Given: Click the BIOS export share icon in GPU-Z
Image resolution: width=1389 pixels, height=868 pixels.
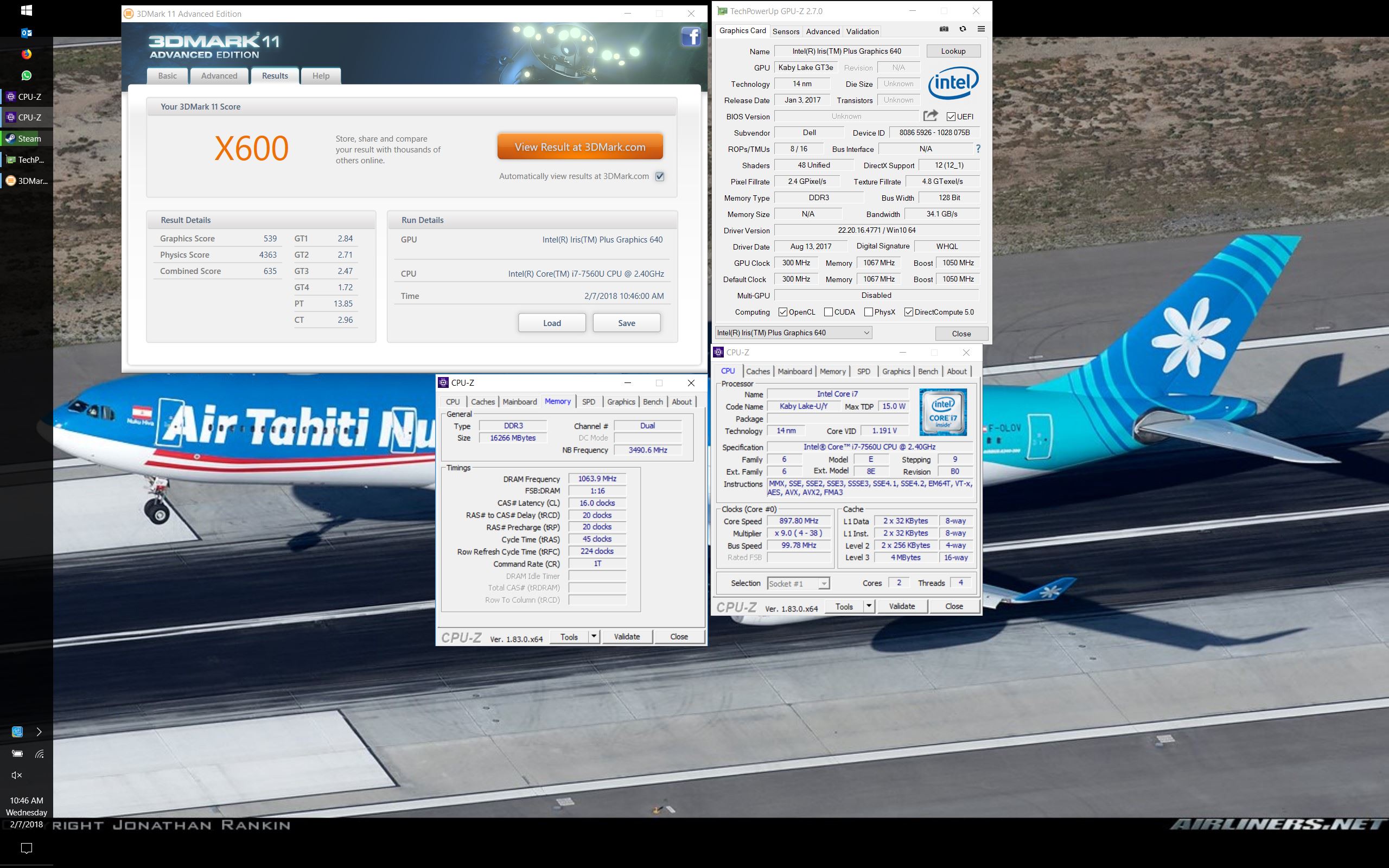Looking at the screenshot, I should click(x=931, y=116).
